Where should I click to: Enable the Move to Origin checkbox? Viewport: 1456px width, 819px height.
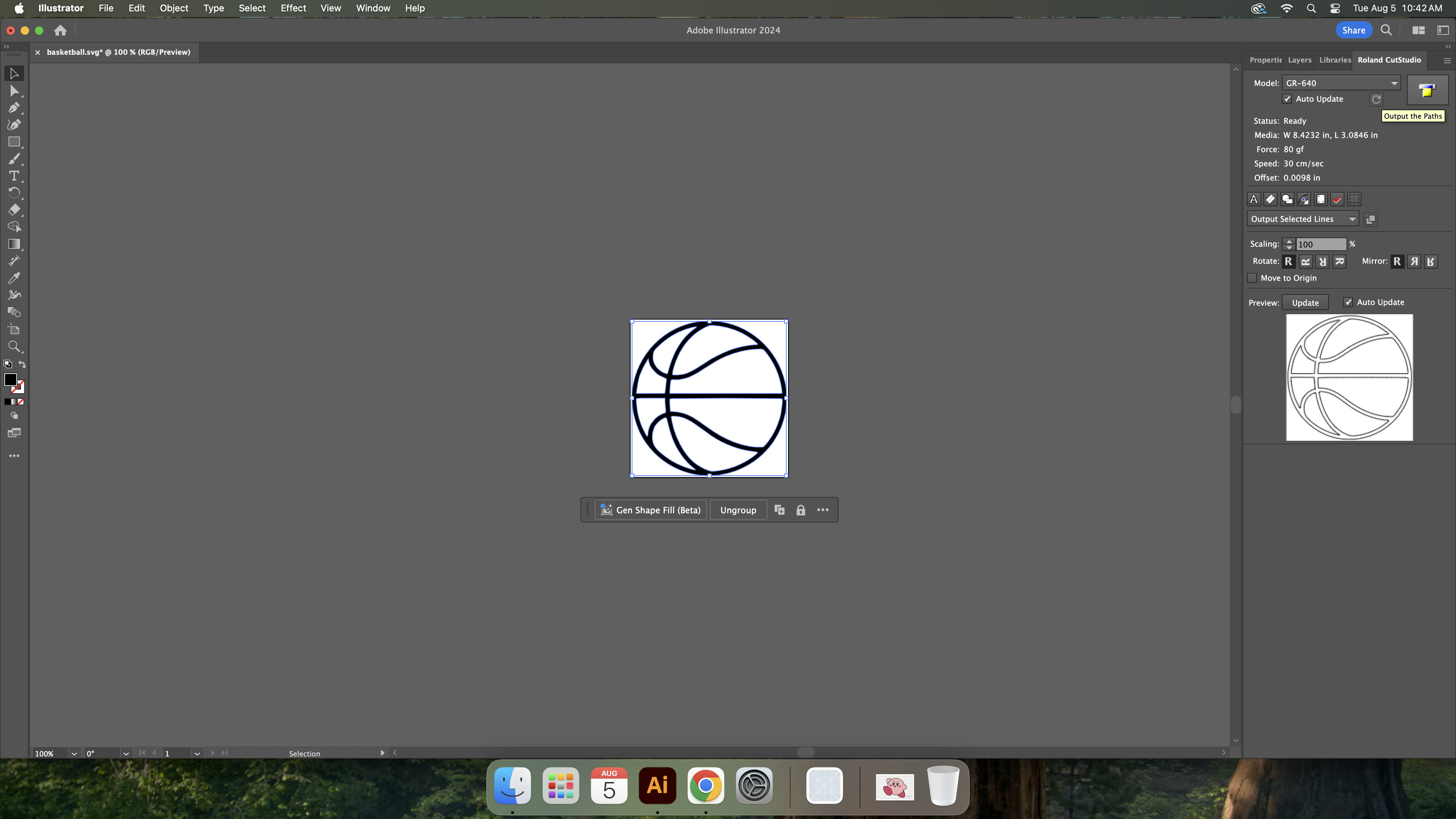[x=1252, y=278]
